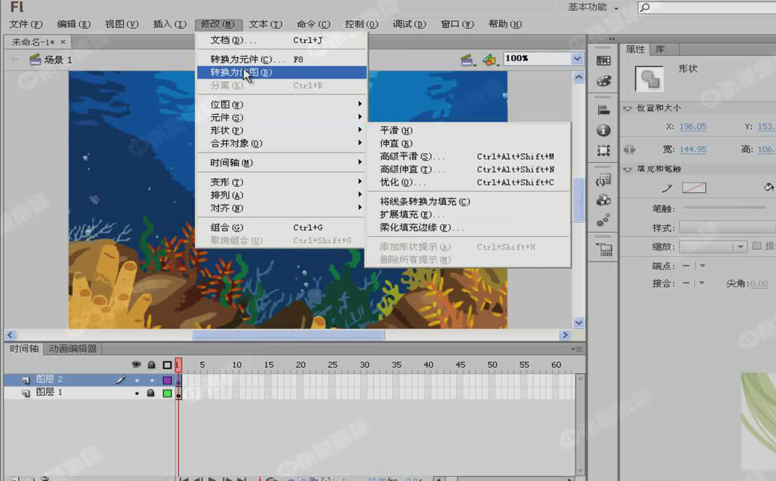Image resolution: width=776 pixels, height=481 pixels.
Task: Click 柔化填充边缘 in shape submenu
Action: coord(422,228)
